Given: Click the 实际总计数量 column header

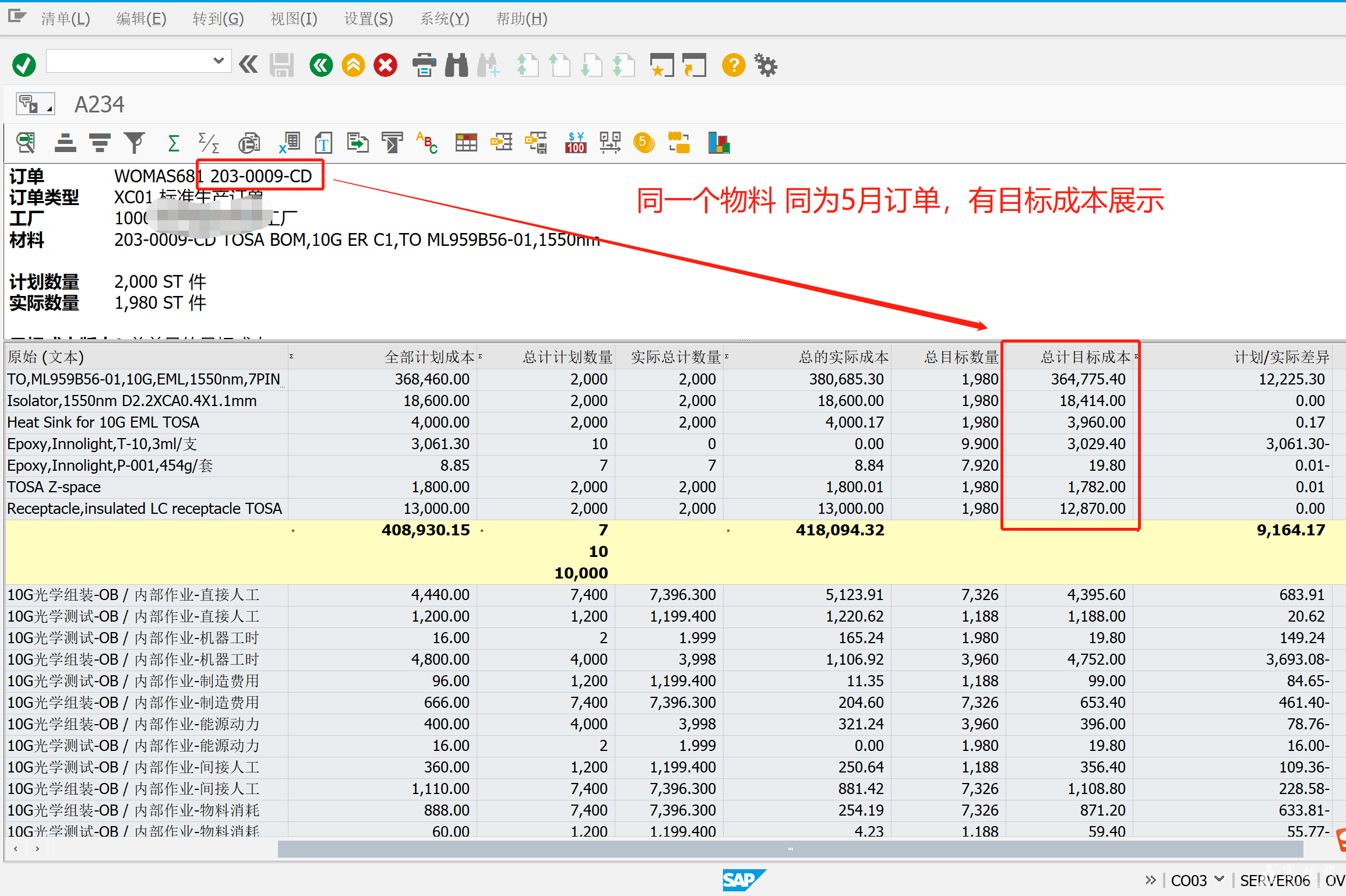Looking at the screenshot, I should tap(669, 357).
